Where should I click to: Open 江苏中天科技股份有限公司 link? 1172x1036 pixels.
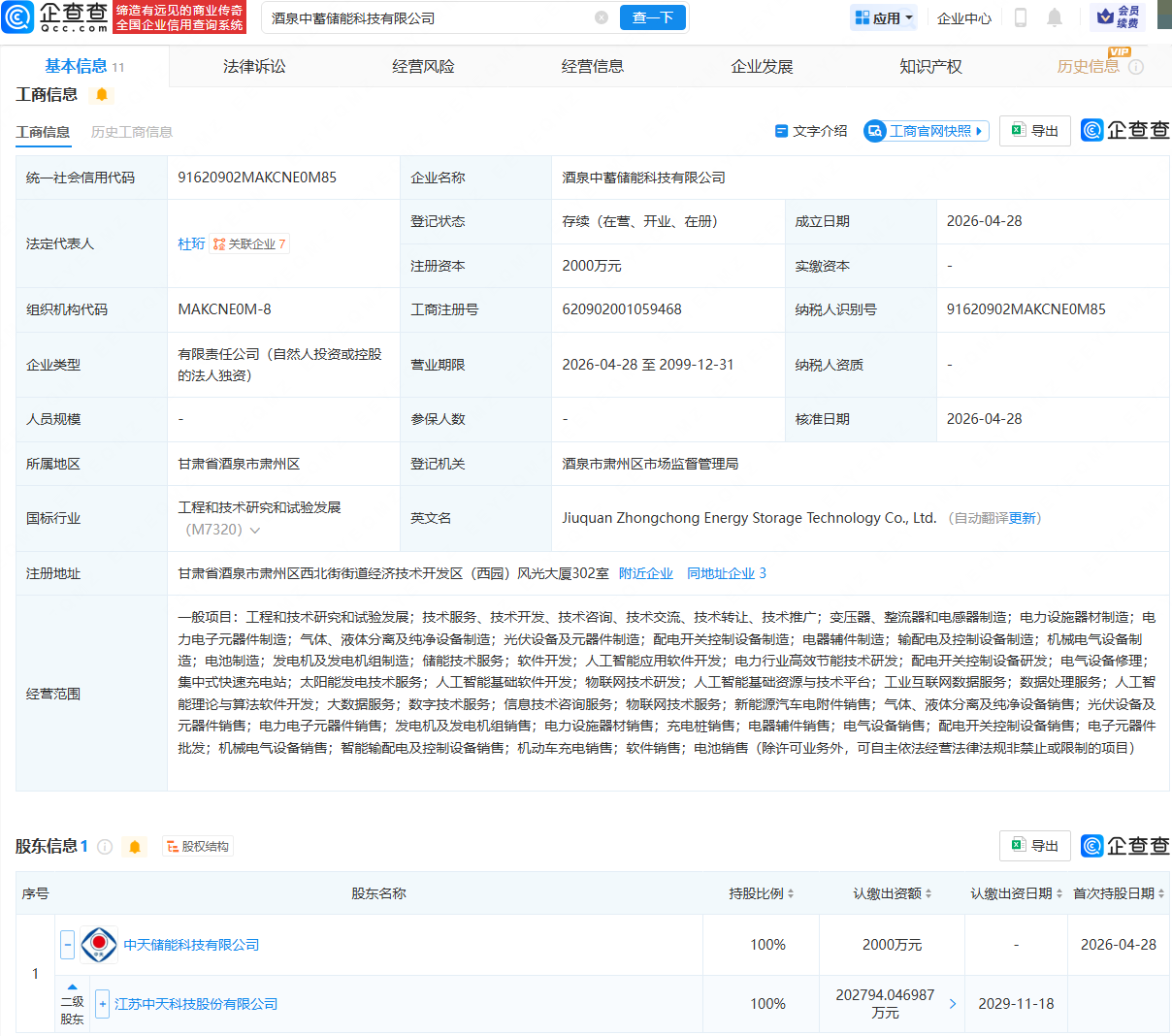click(196, 1004)
